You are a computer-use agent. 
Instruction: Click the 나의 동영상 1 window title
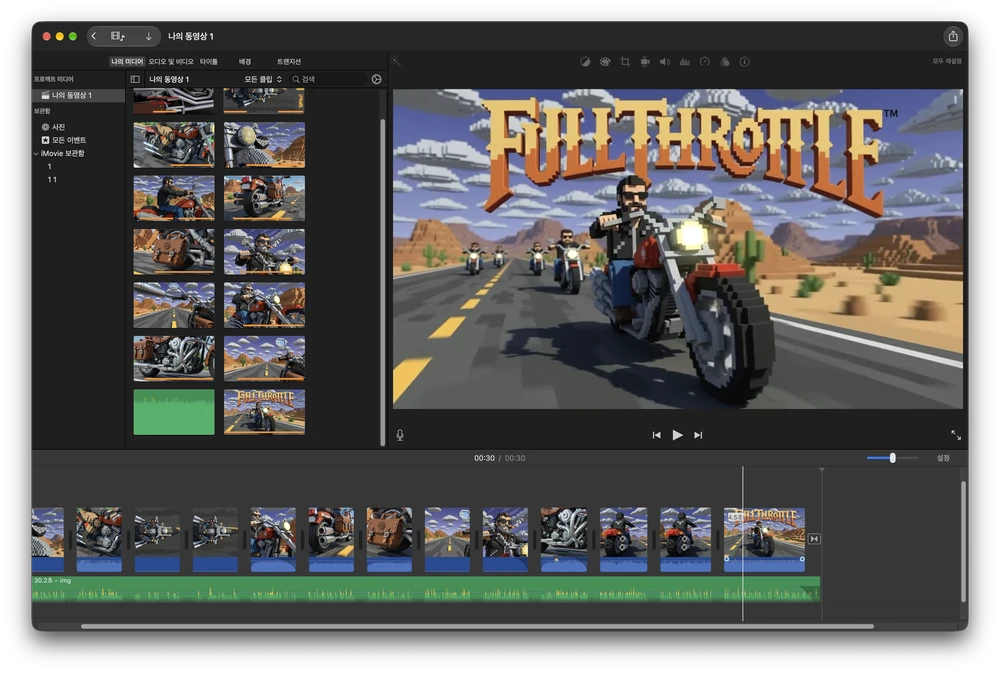[x=191, y=36]
